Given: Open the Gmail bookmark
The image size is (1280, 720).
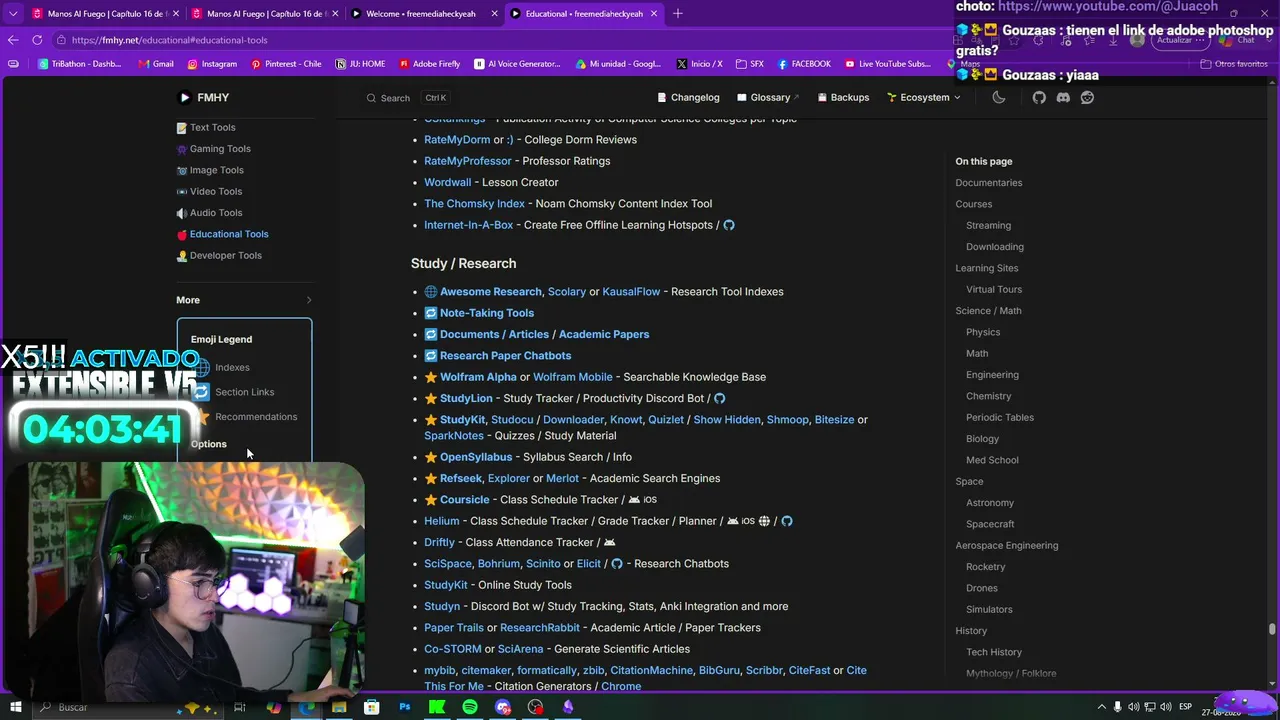Looking at the screenshot, I should pos(156,64).
